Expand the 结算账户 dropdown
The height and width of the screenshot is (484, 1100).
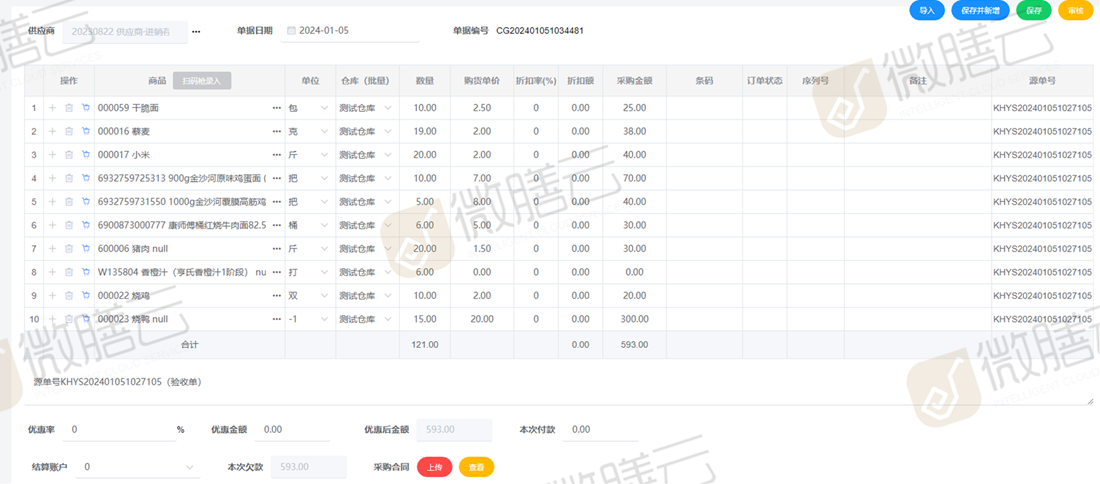190,467
